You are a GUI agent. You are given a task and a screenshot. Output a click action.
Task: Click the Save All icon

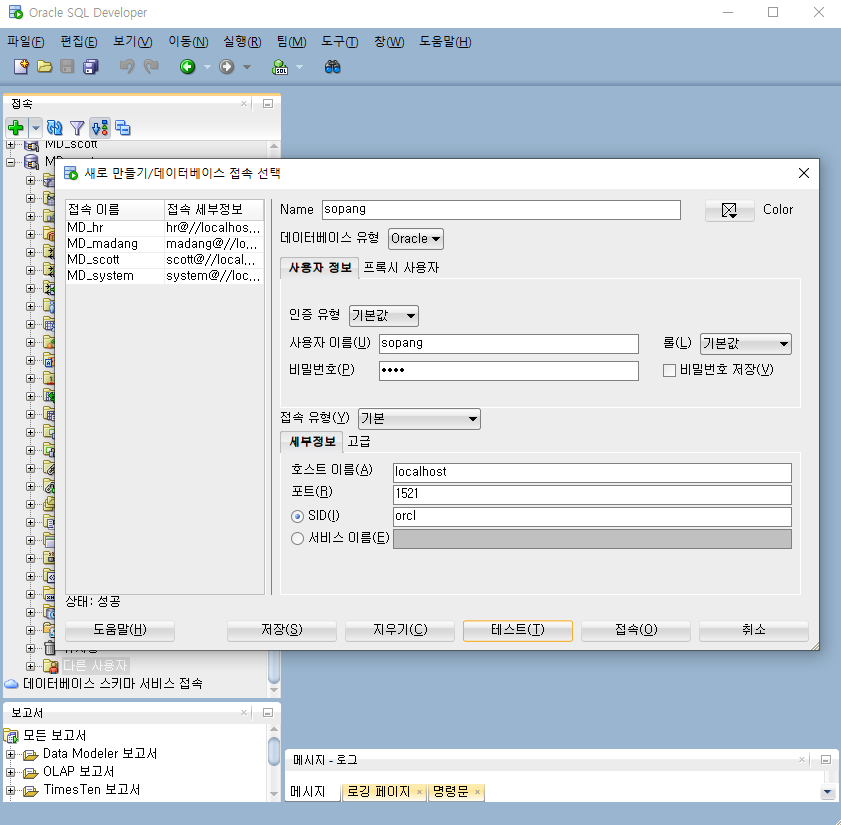click(90, 67)
